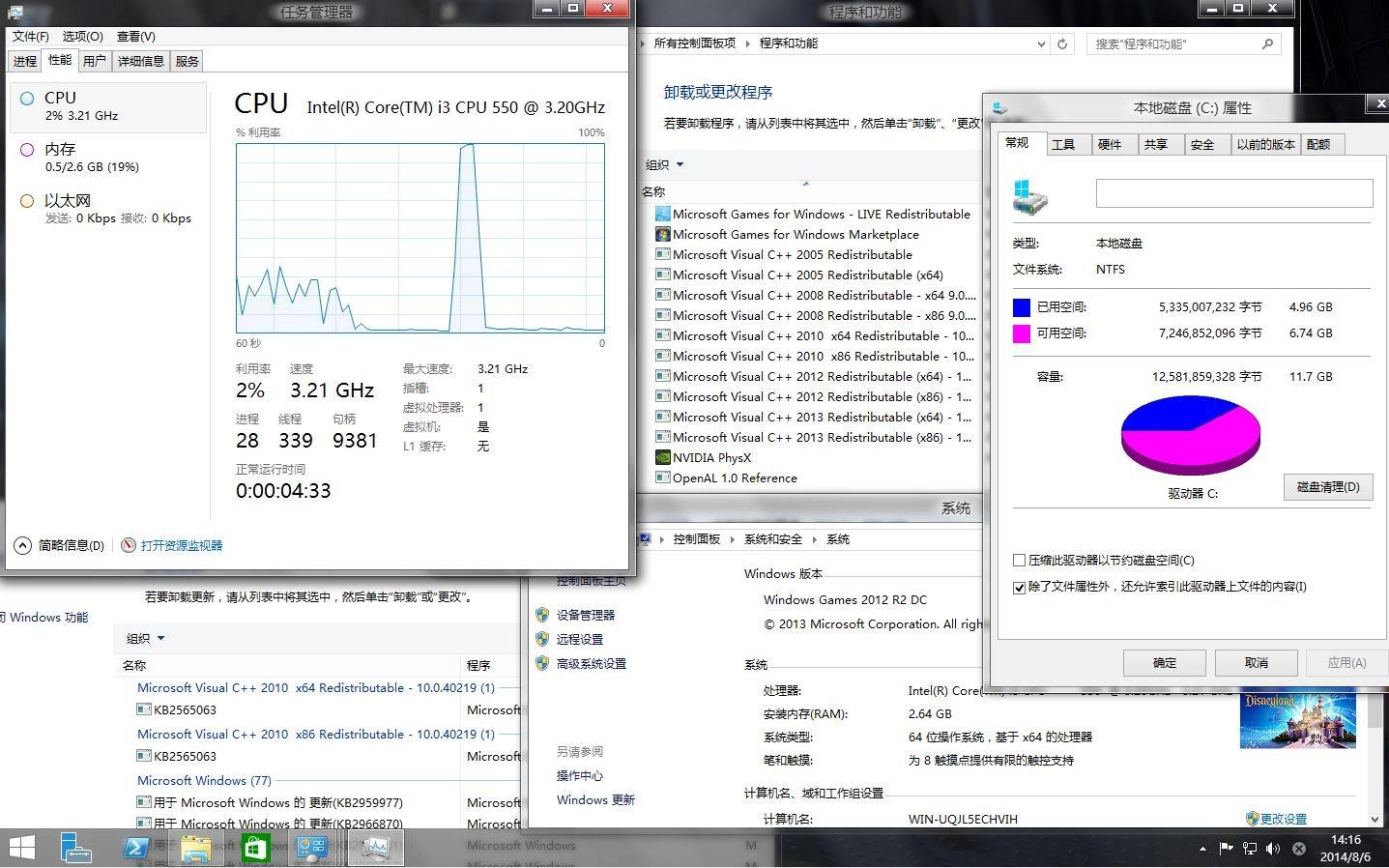Image resolution: width=1389 pixels, height=868 pixels.
Task: Click shield icon beside 高级系统设置
Action: [542, 663]
